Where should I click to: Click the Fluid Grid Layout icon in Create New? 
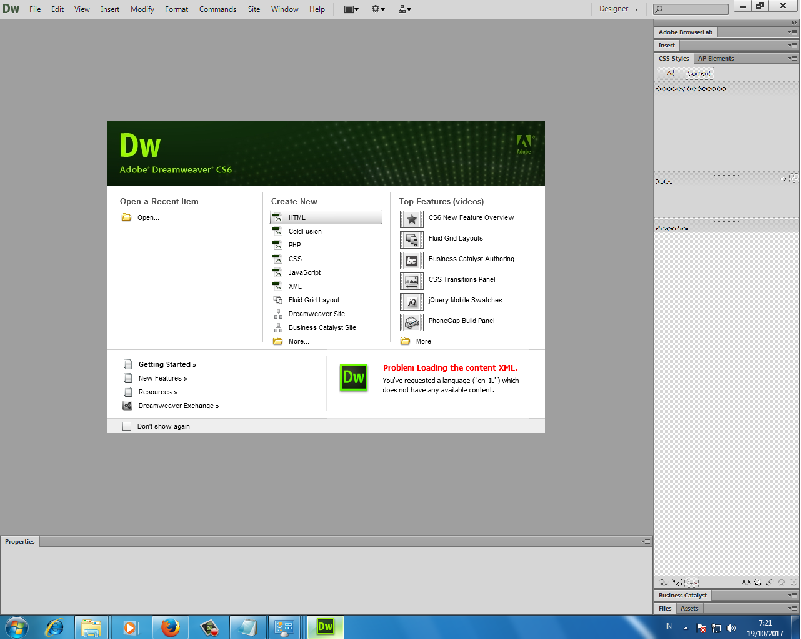coord(277,300)
